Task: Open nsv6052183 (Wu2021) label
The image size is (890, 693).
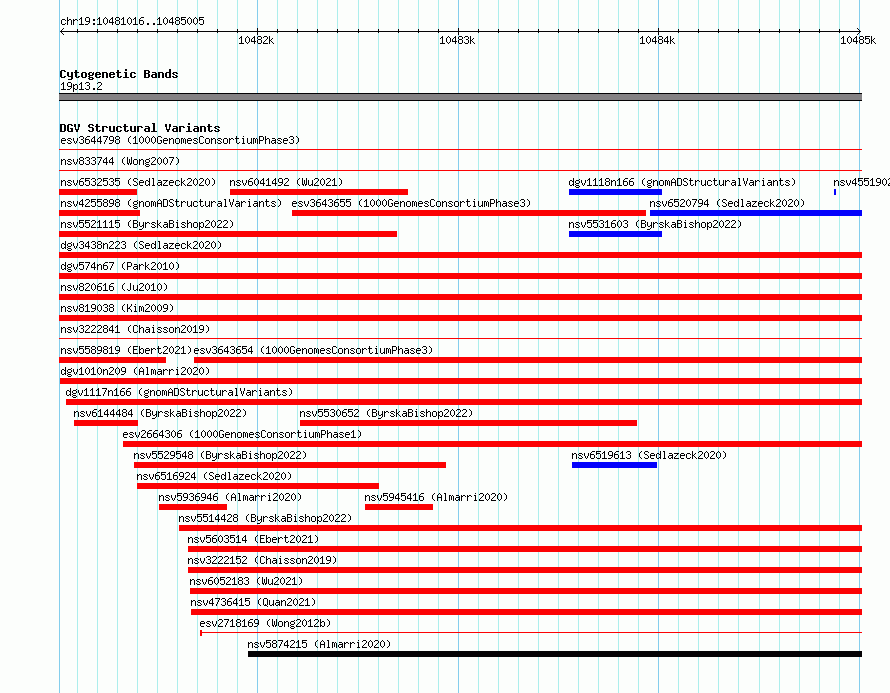Action: (246, 581)
